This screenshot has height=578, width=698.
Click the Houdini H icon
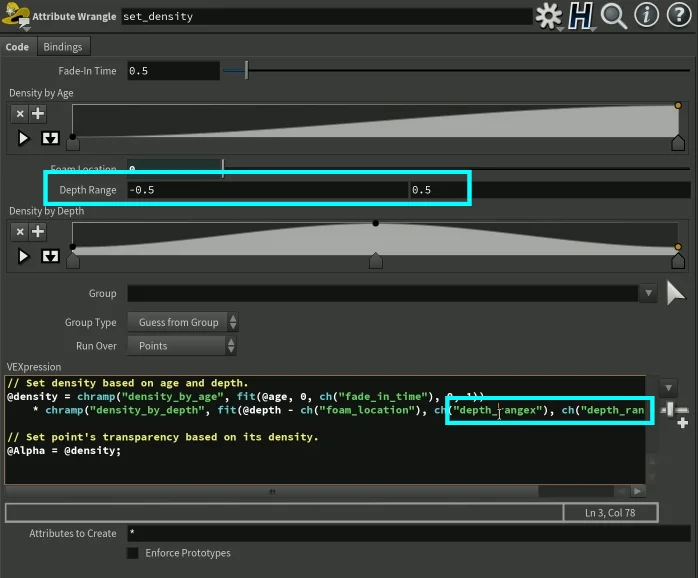580,16
